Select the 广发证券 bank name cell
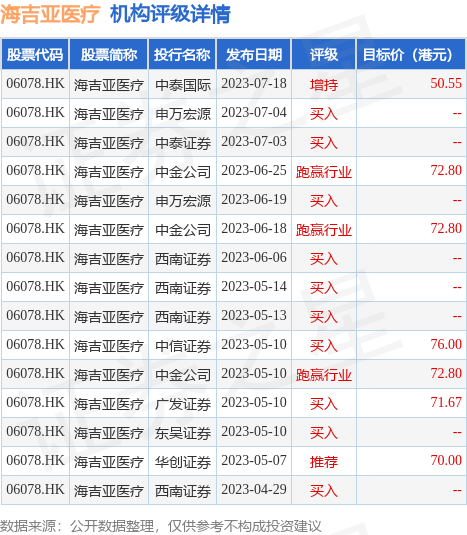 point(183,404)
